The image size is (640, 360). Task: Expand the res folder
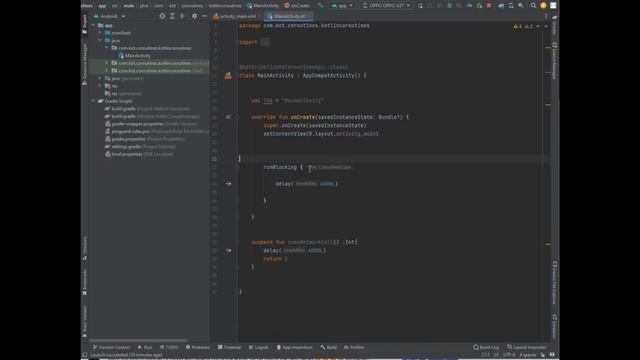tap(100, 86)
